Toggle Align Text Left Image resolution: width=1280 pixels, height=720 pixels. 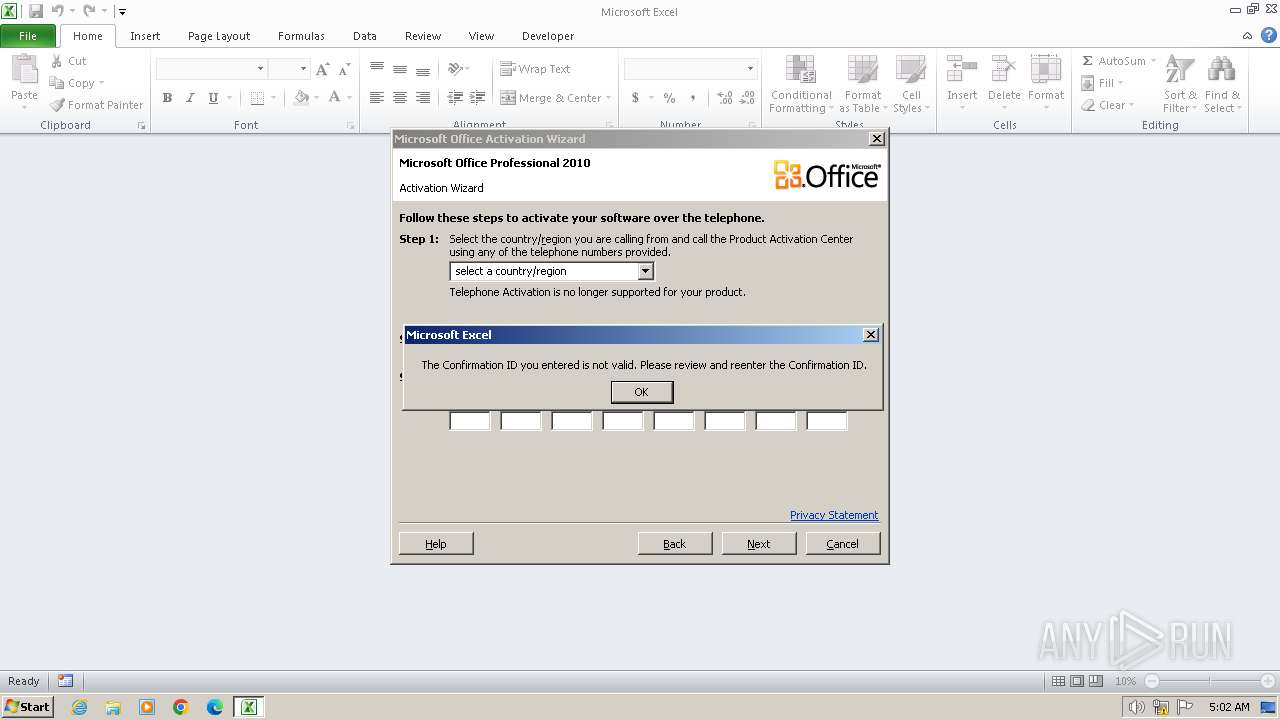(377, 98)
